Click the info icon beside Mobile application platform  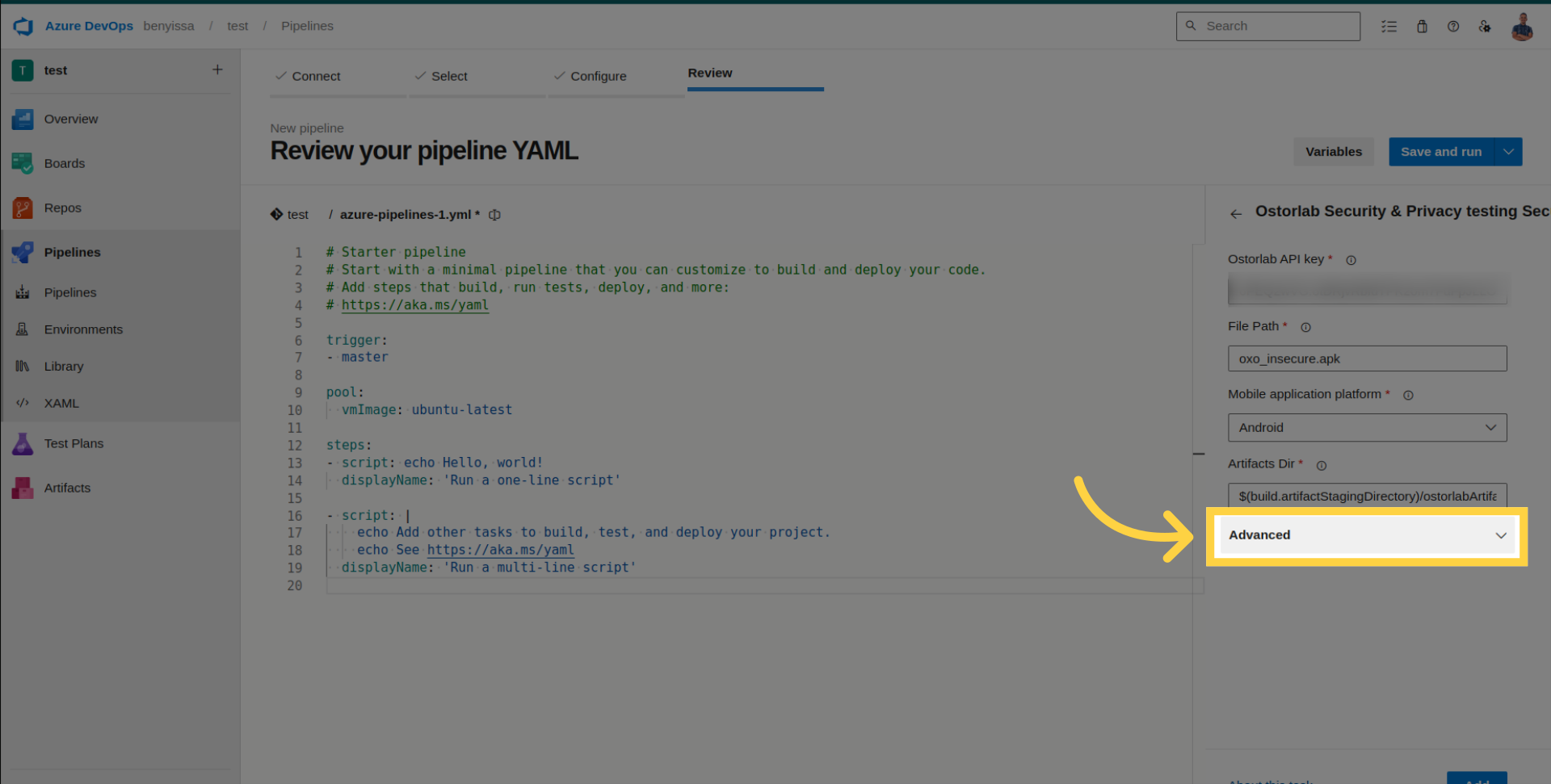pyautogui.click(x=1408, y=395)
